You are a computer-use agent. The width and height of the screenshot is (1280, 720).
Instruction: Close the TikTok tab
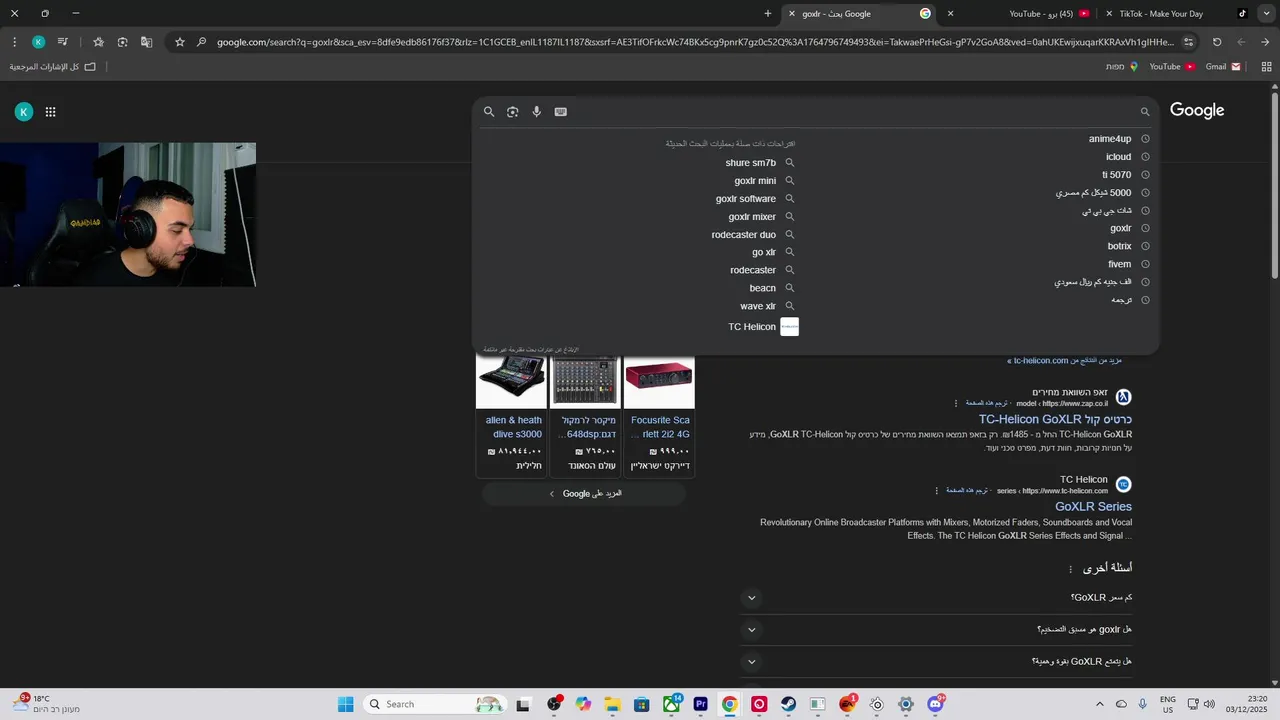point(1109,13)
